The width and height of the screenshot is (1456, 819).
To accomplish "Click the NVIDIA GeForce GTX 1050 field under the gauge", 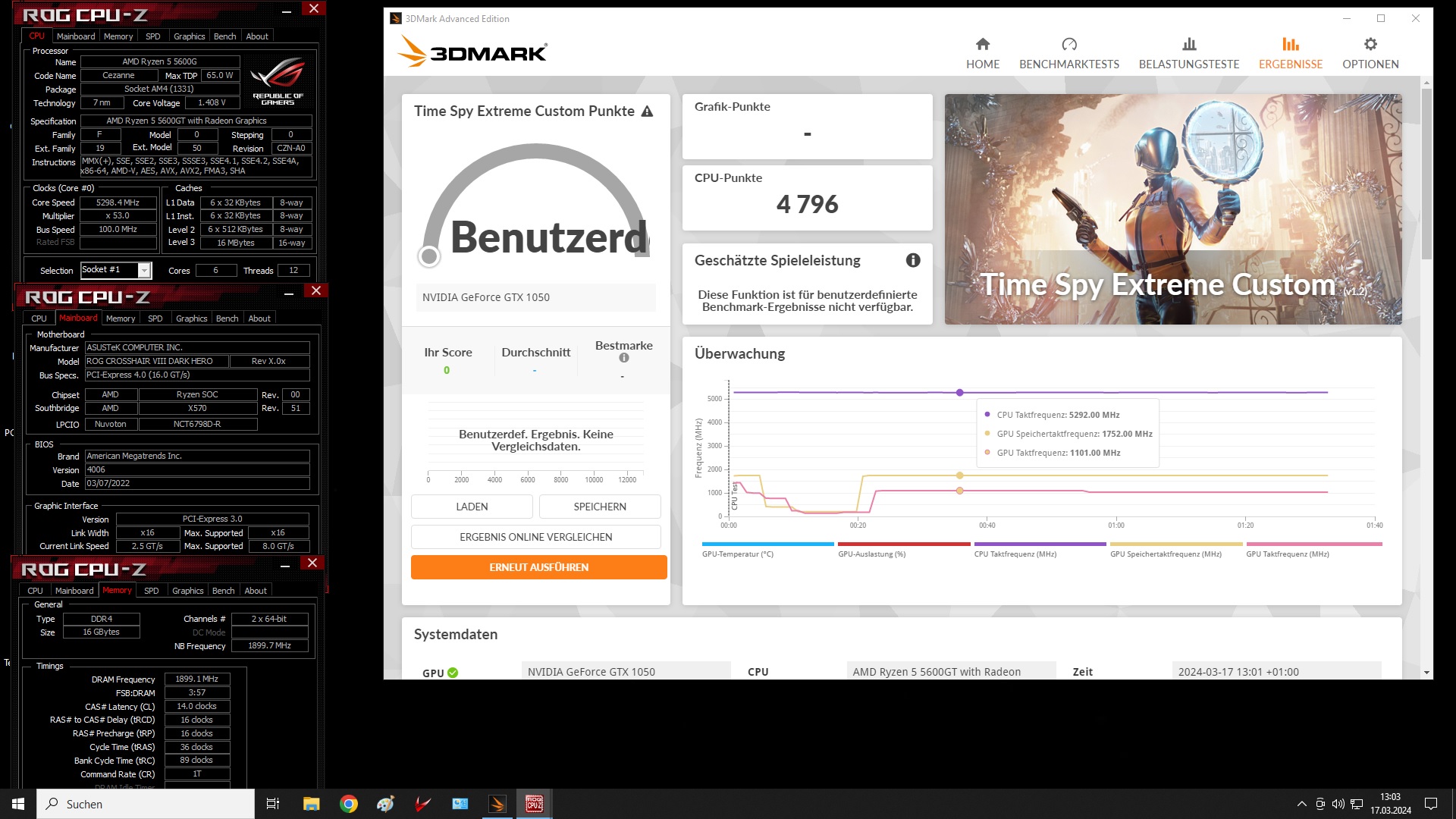I will [536, 297].
